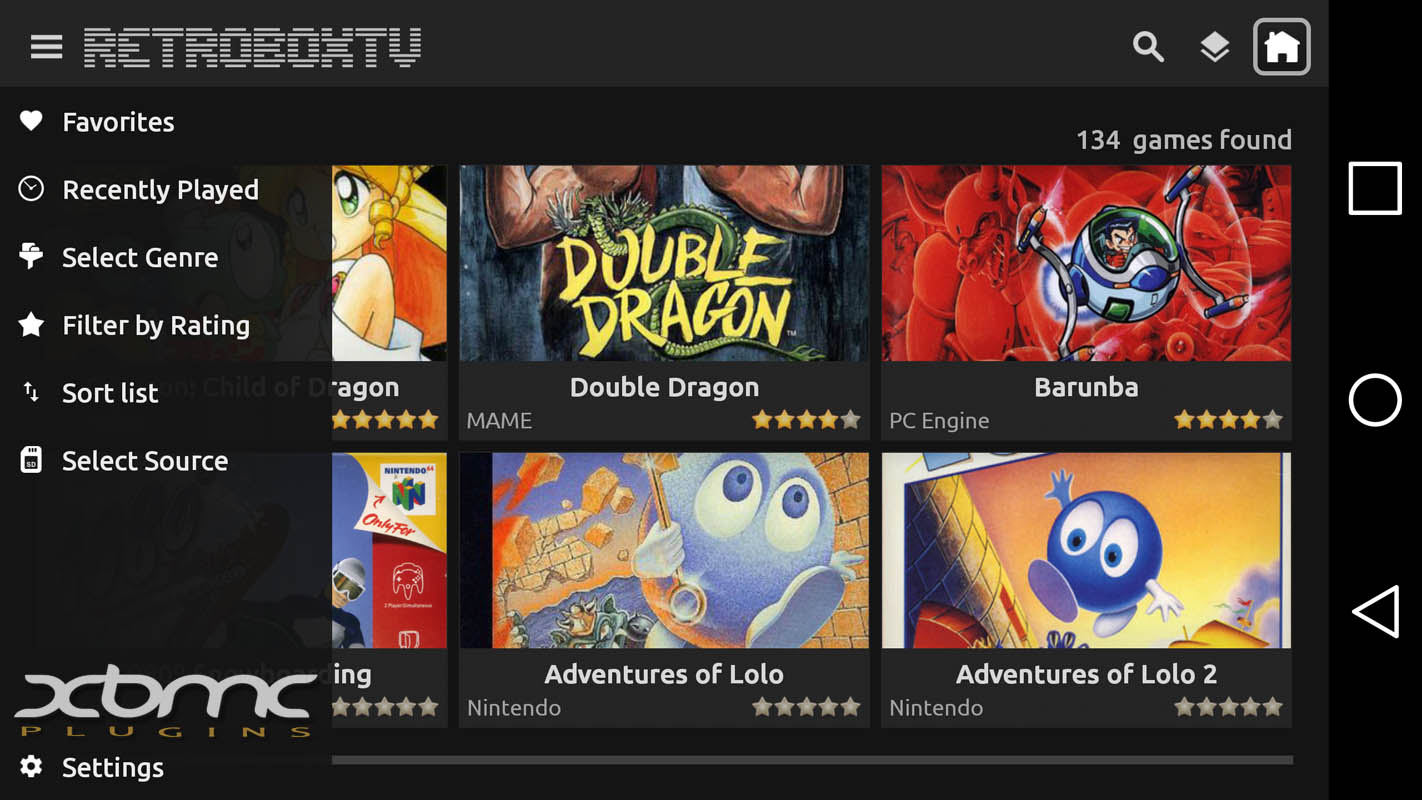1422x800 pixels.
Task: Open the Sort list option
Action: (x=110, y=393)
